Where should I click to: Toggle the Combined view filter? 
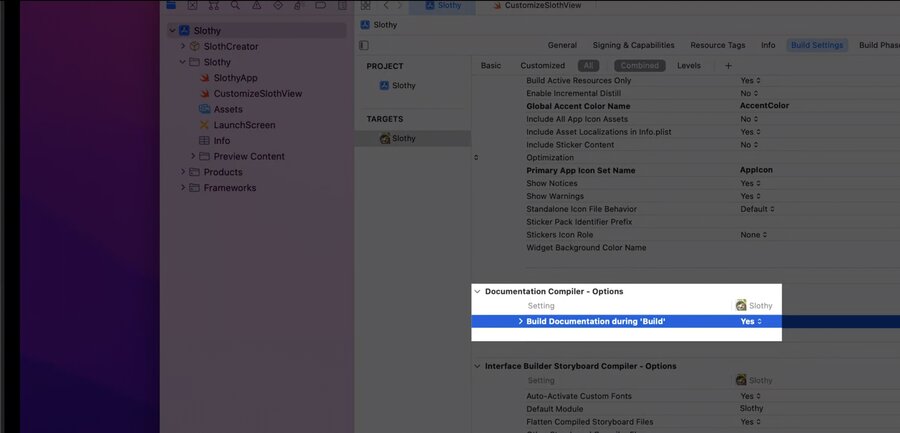click(x=639, y=65)
